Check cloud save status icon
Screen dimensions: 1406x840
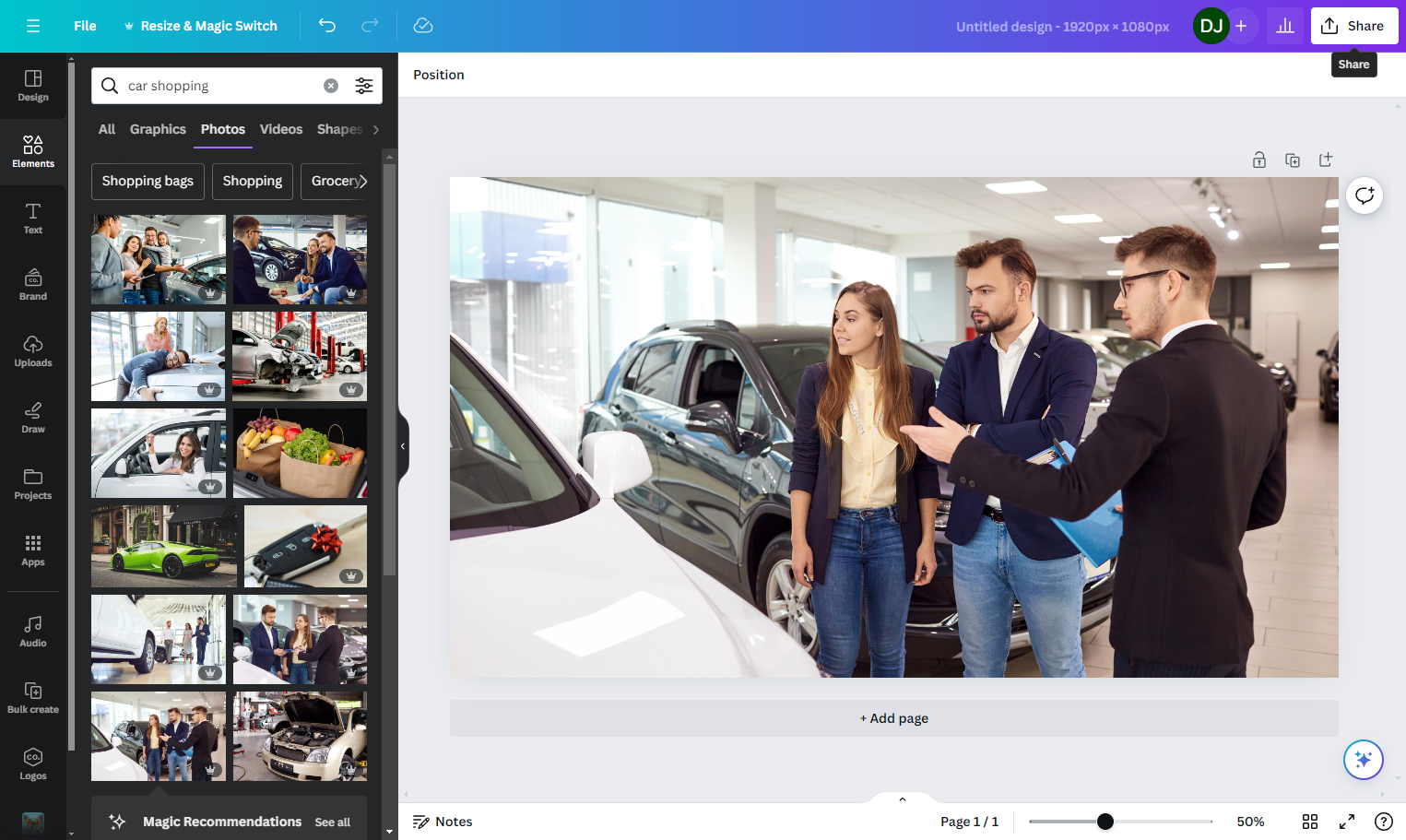[423, 26]
